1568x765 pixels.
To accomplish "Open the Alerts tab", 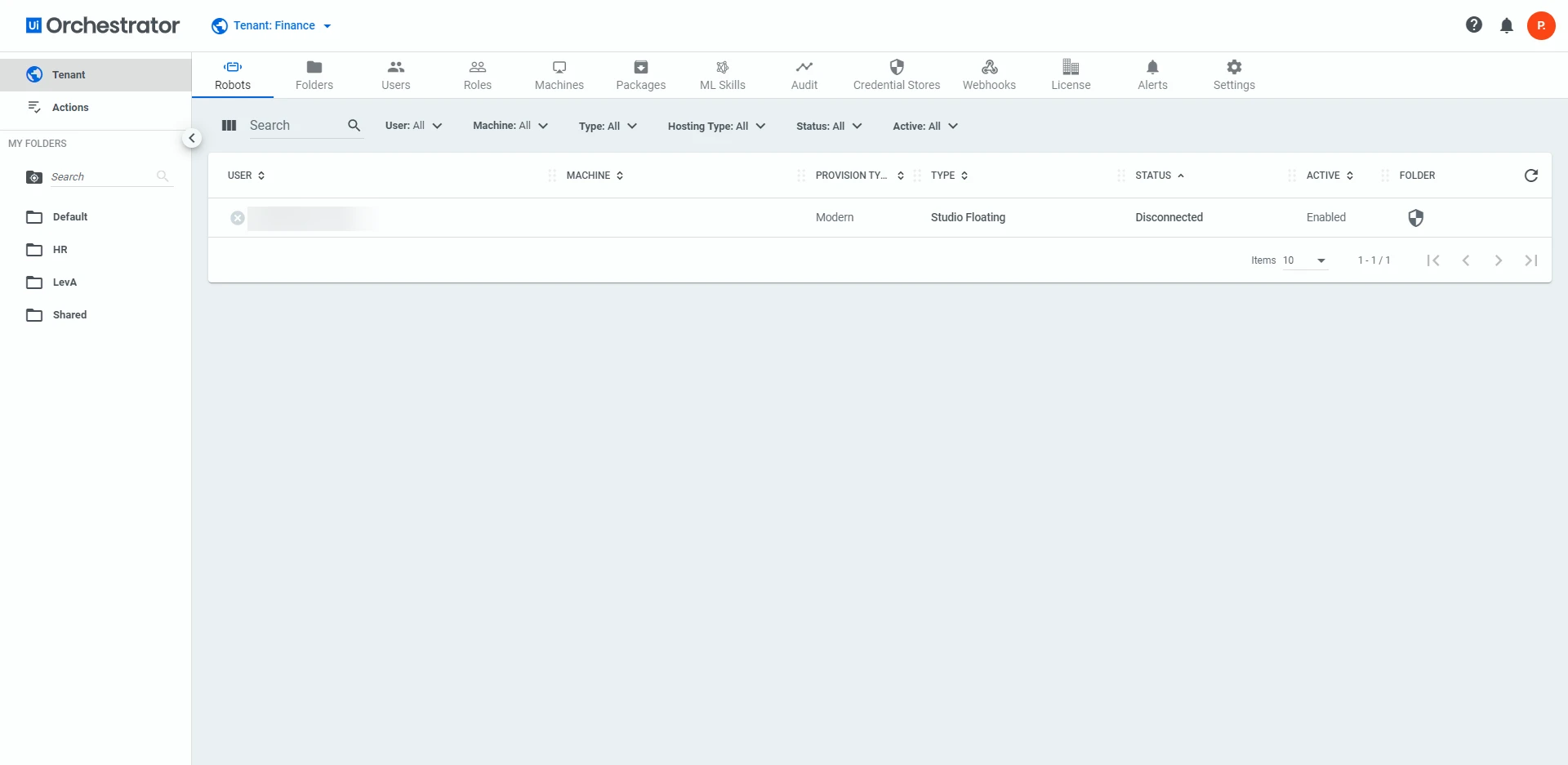I will click(x=1152, y=75).
